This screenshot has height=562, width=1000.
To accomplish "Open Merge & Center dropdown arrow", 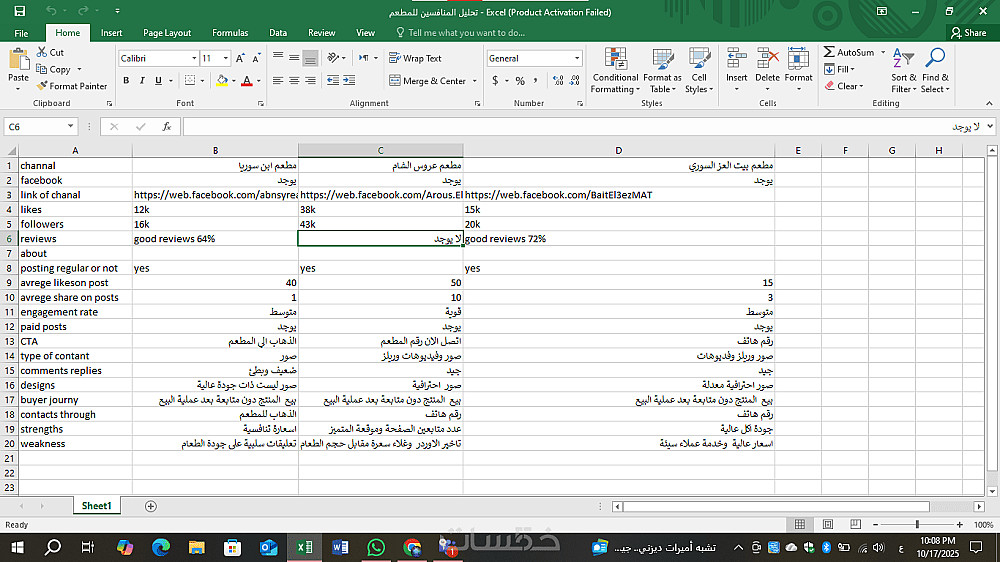I will pos(474,81).
